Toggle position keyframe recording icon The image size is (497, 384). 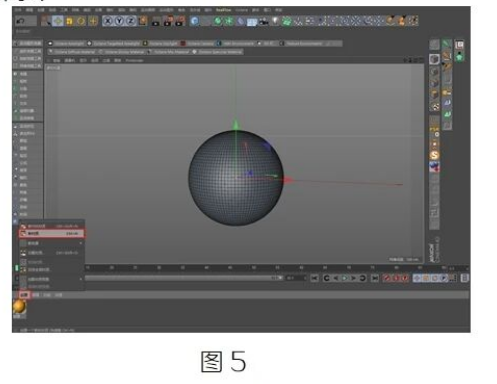417,278
